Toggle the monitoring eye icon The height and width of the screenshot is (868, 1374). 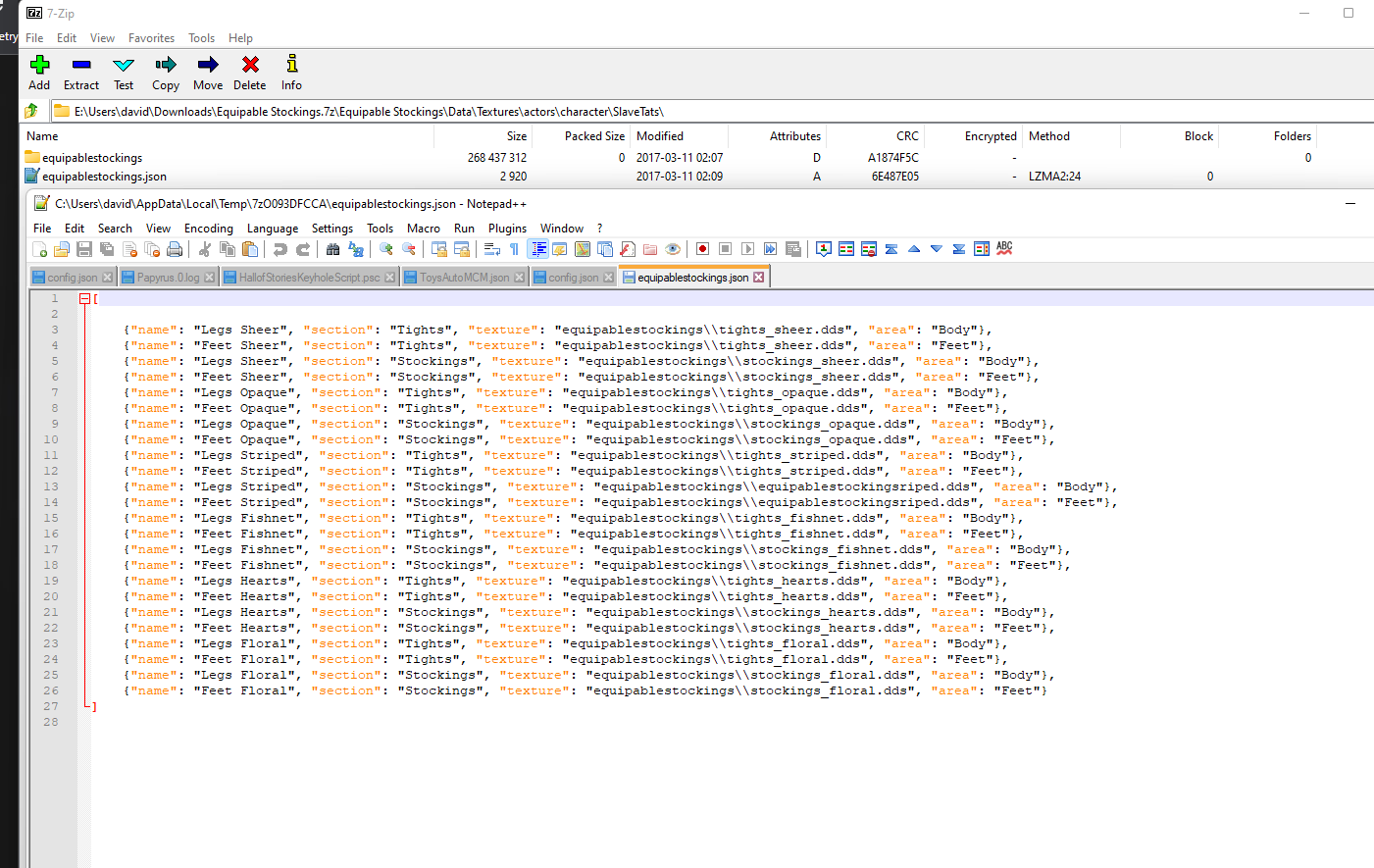(673, 249)
